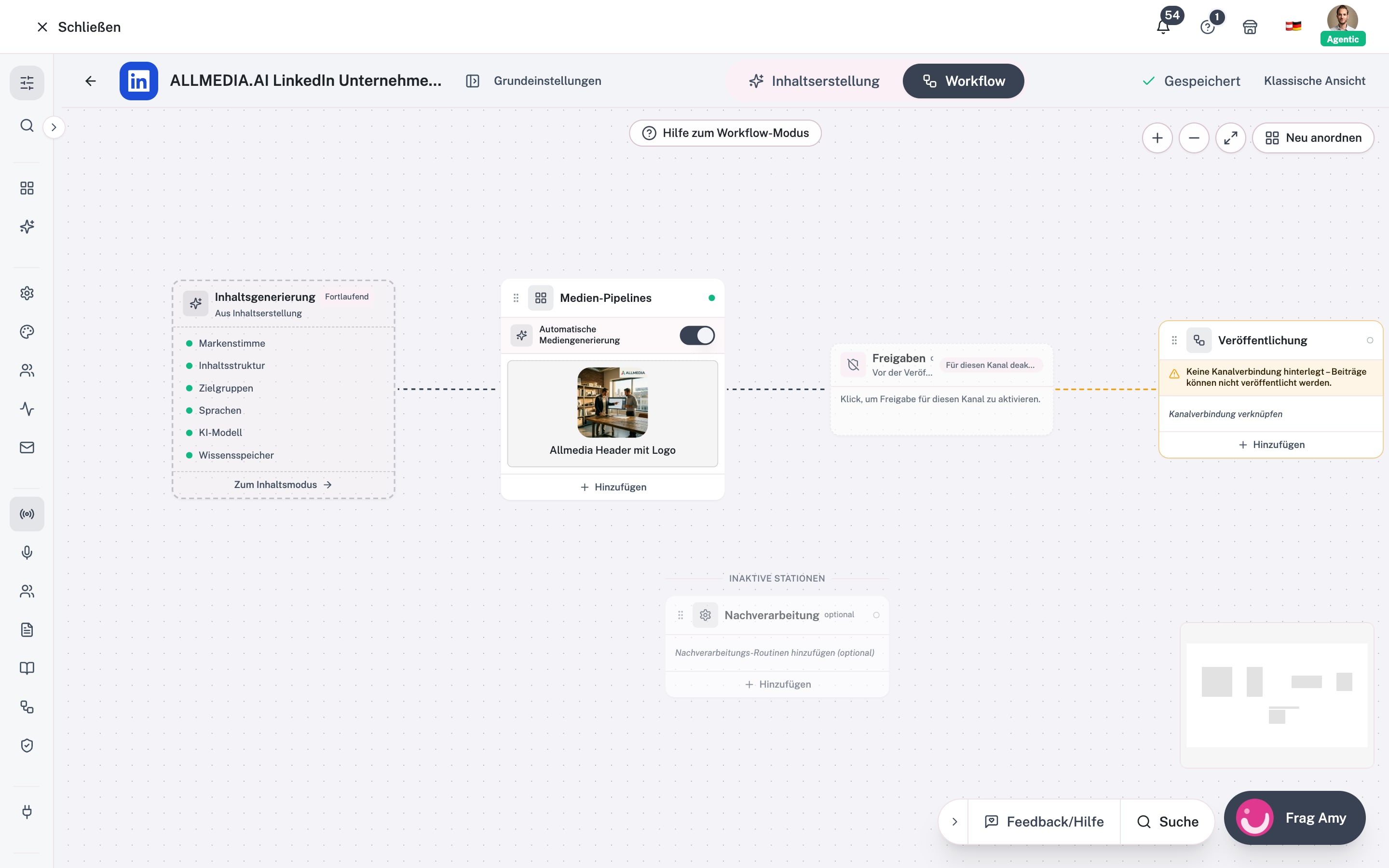Click the sidebar search magnifier icon
The height and width of the screenshot is (868, 1389).
[x=27, y=126]
